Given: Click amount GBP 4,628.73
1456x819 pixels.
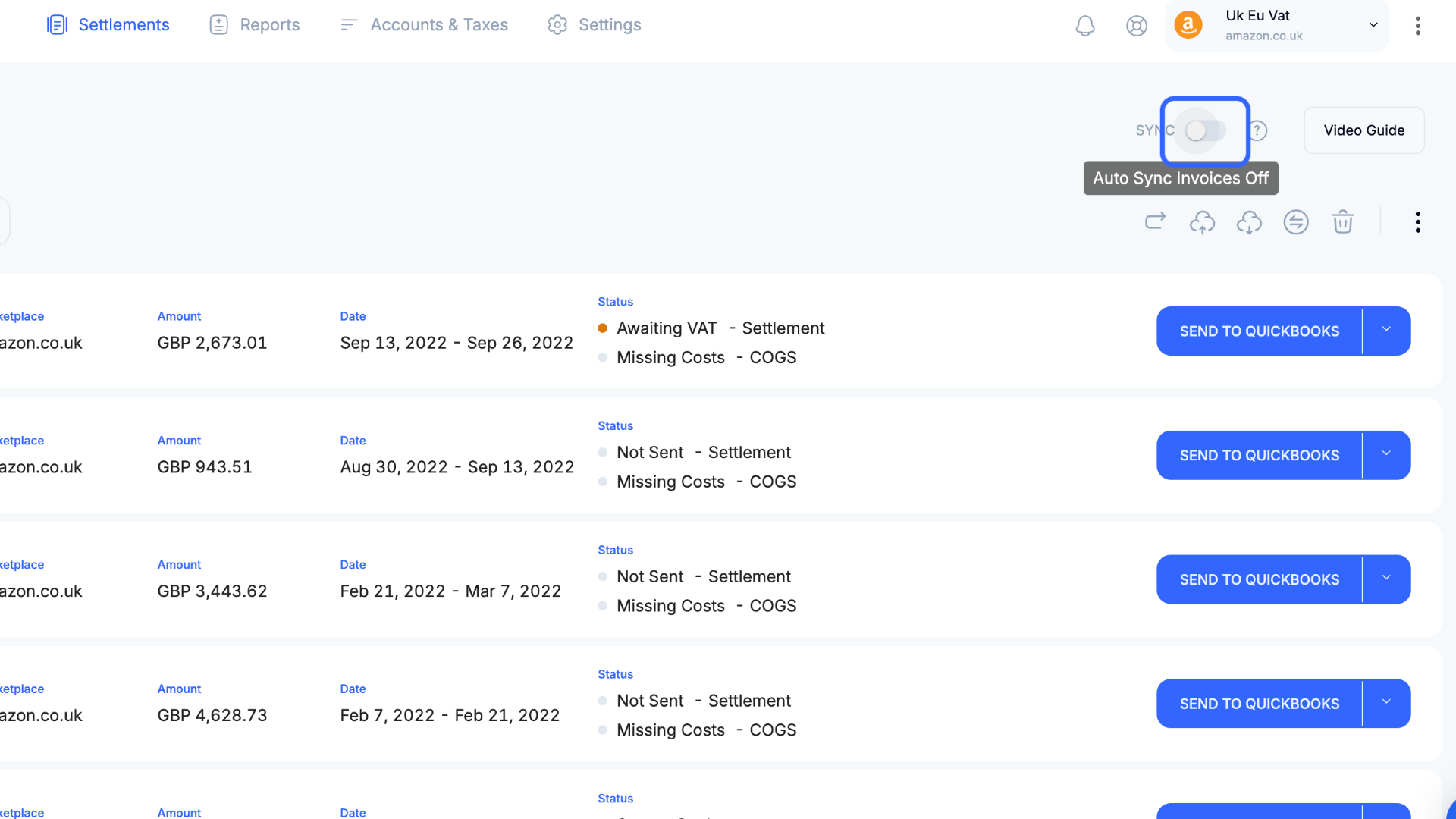Looking at the screenshot, I should coord(212,716).
